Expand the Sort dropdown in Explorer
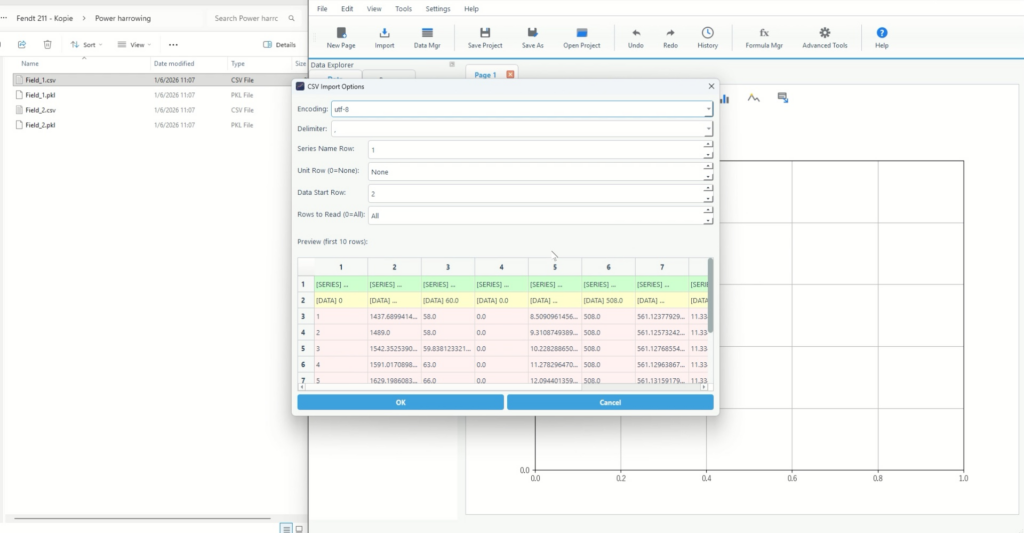Screen dimensions: 1024x533 (83, 45)
